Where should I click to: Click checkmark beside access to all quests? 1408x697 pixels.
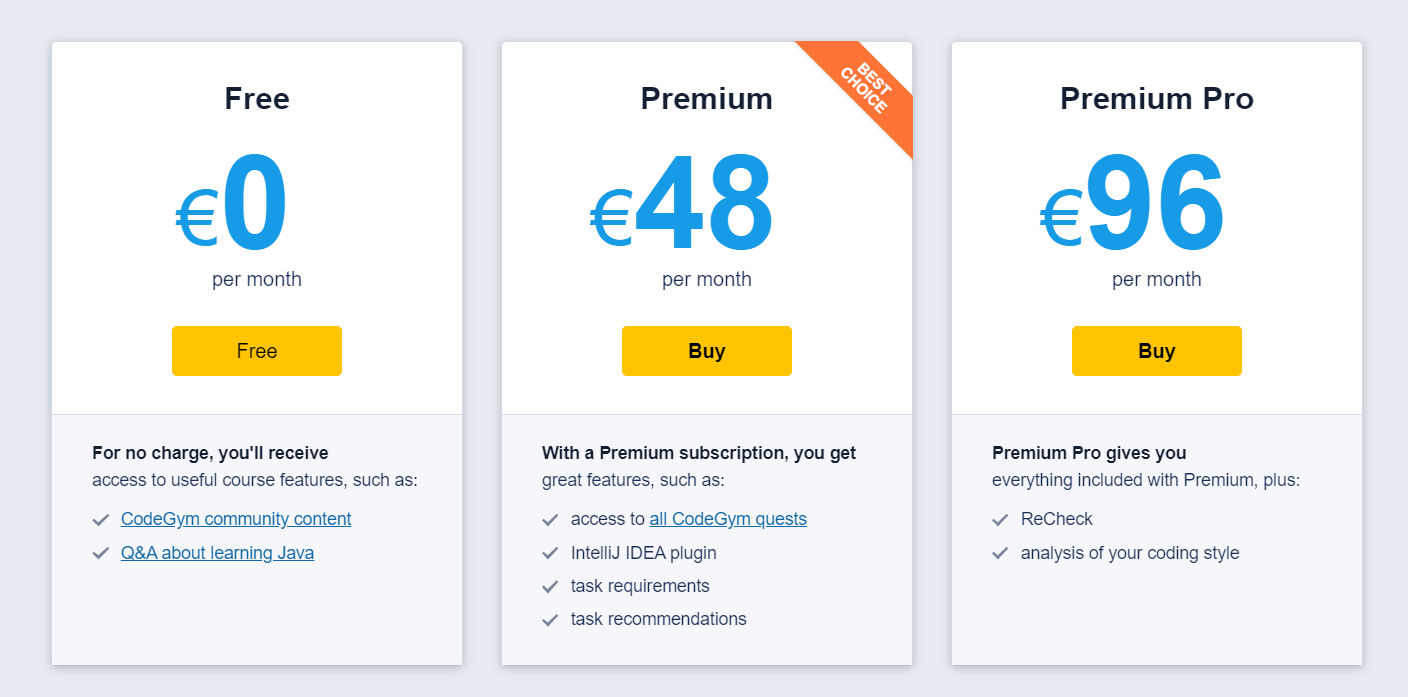[550, 520]
